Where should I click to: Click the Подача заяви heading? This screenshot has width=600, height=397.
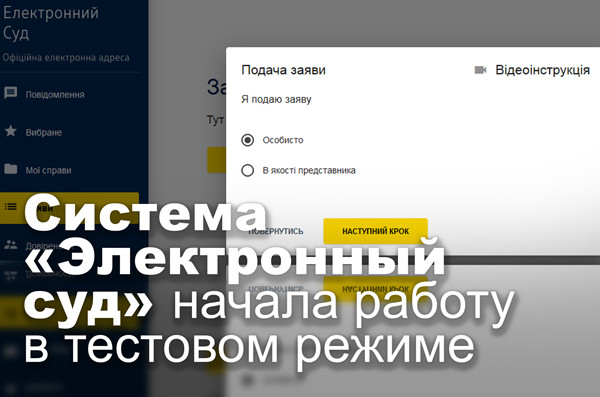coord(284,70)
